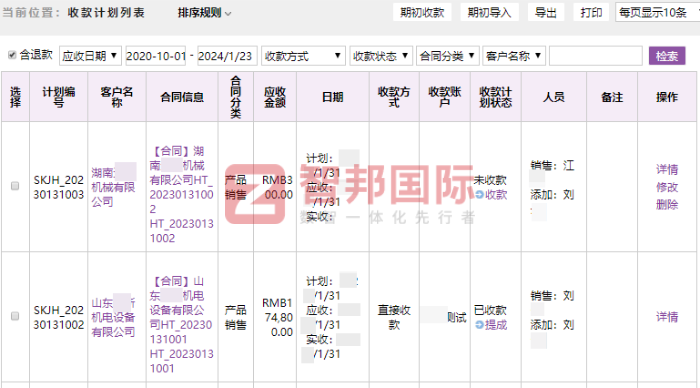This screenshot has height=388, width=700.
Task: Click the 收款计划状态 column header
Action: click(496, 97)
